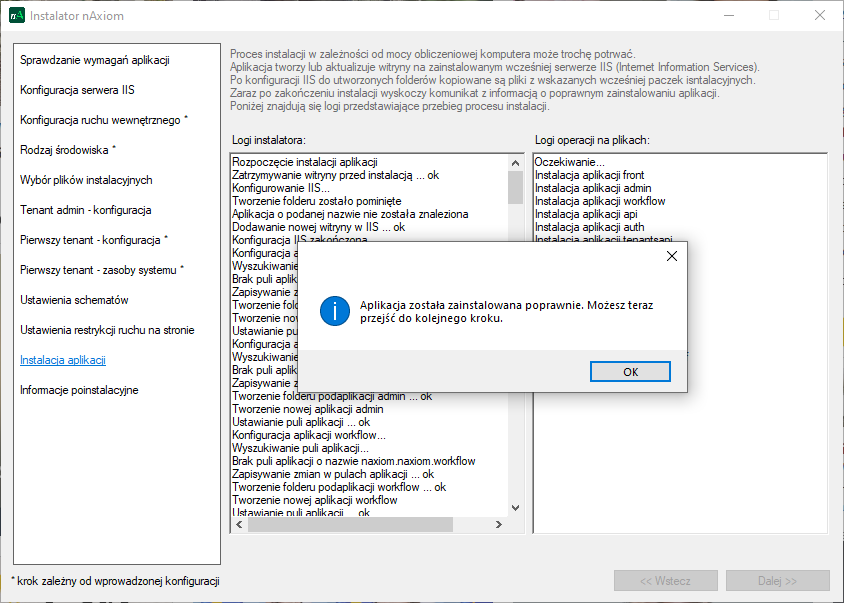
Task: Click log line Tworzenie folderu podaplikacji admin
Action: click(x=332, y=396)
